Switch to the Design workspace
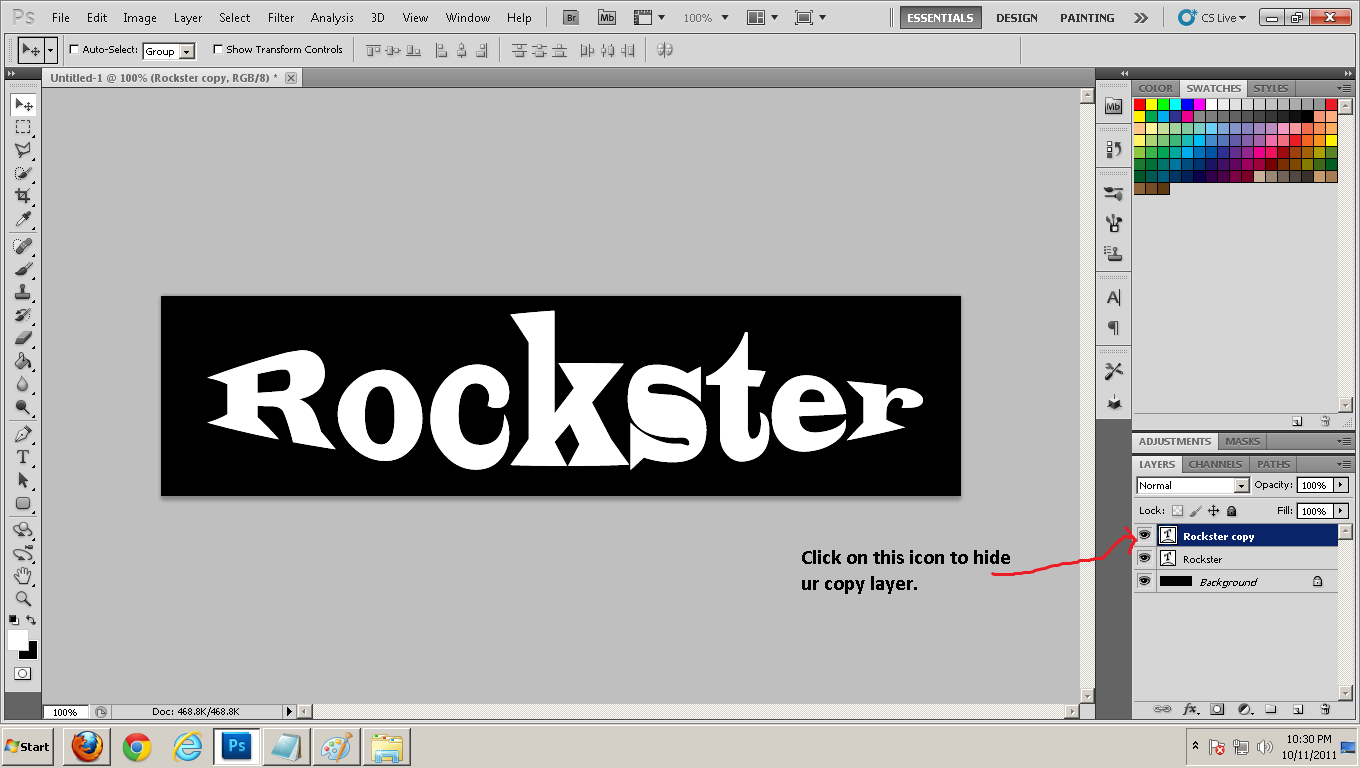 [x=1017, y=17]
